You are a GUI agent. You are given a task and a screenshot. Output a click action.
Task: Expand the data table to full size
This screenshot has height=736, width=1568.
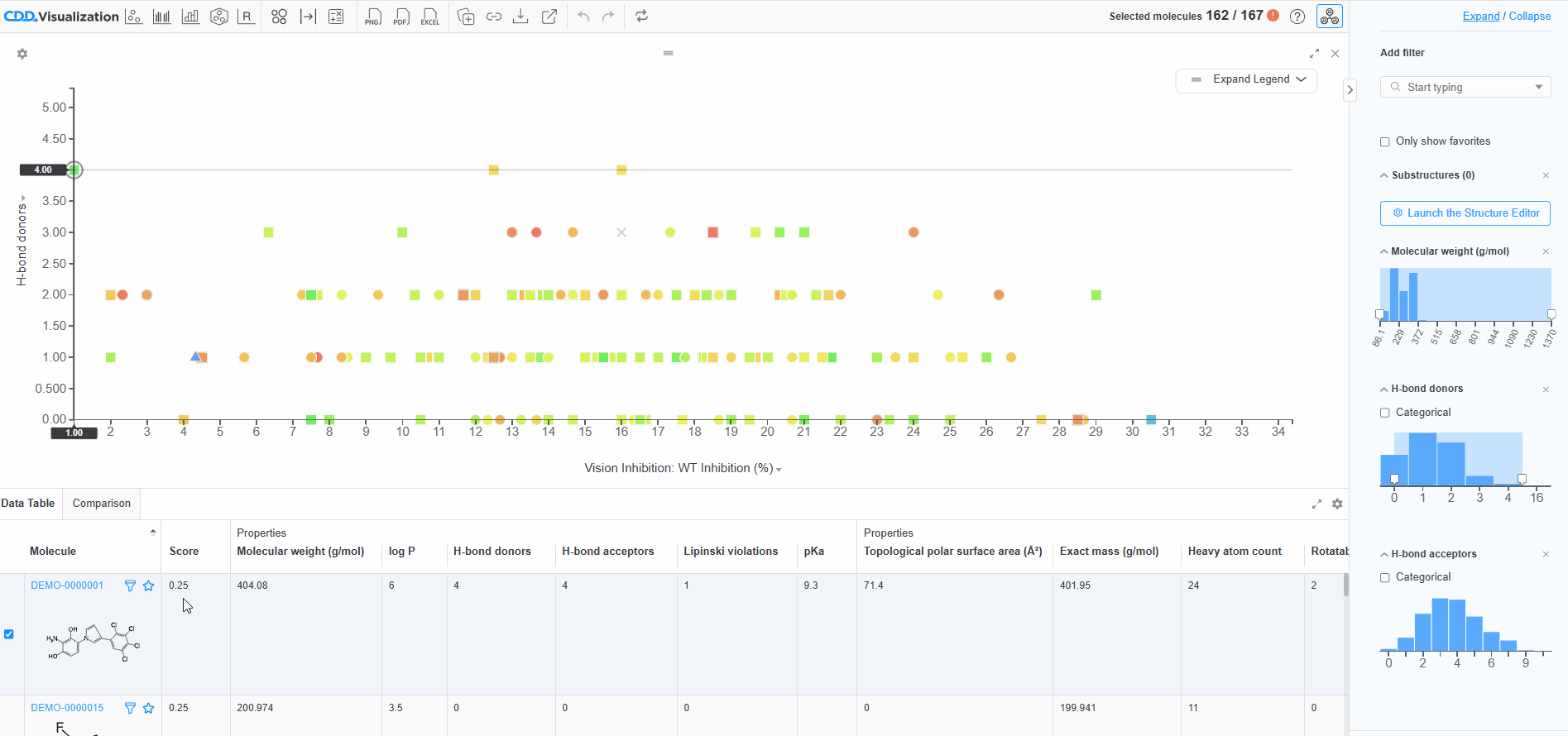(1316, 504)
